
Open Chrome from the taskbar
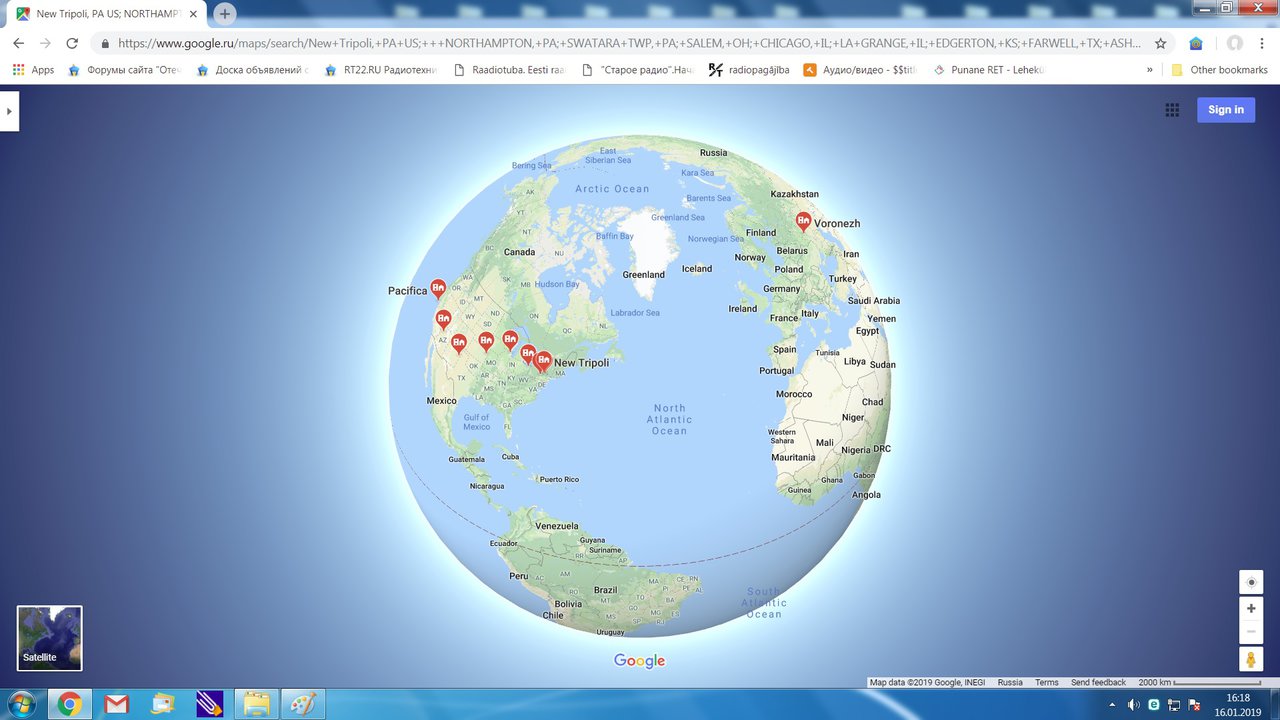pos(69,704)
